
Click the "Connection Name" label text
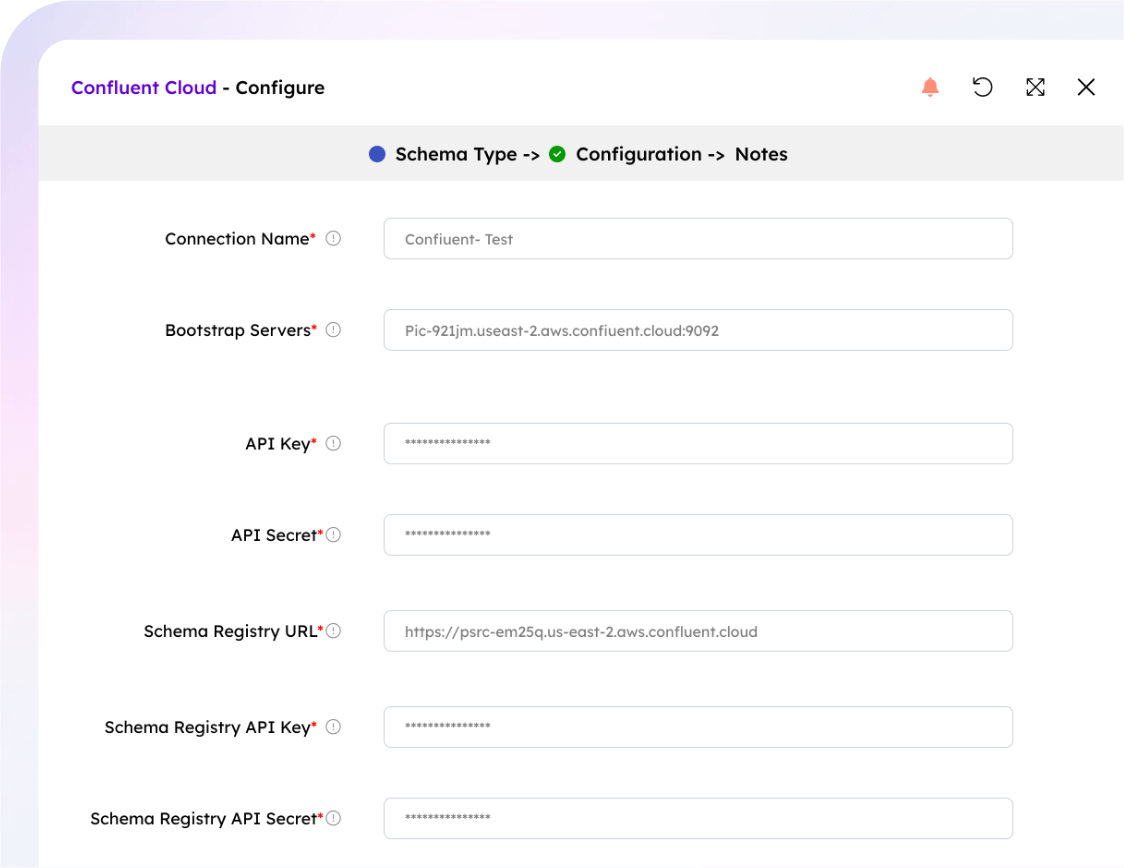click(237, 239)
